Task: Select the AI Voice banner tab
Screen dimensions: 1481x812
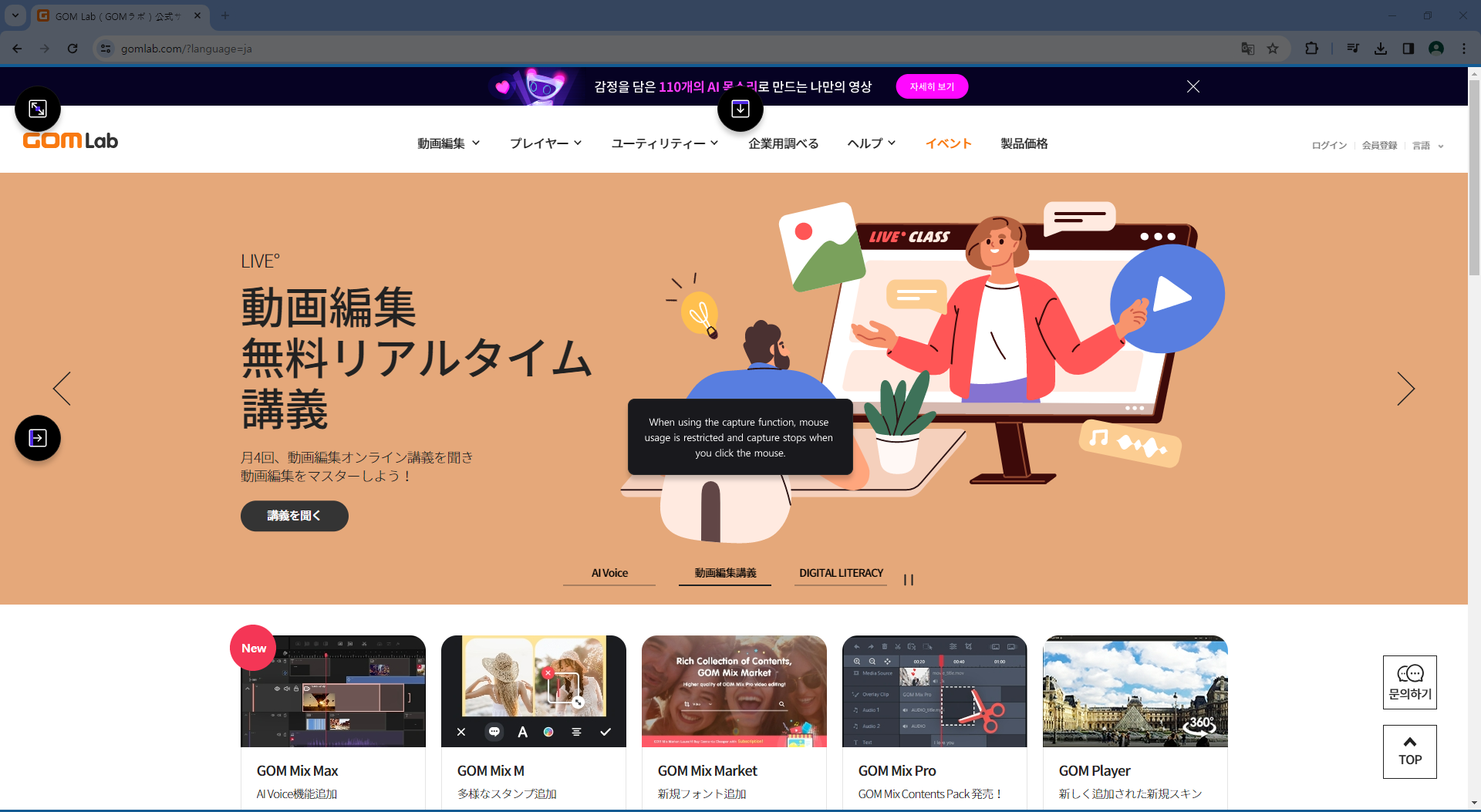Action: click(609, 573)
